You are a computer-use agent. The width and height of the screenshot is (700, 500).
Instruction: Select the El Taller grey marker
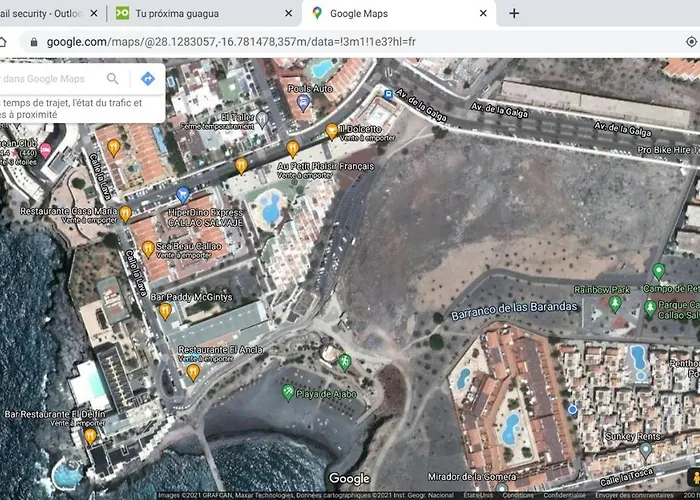262,119
